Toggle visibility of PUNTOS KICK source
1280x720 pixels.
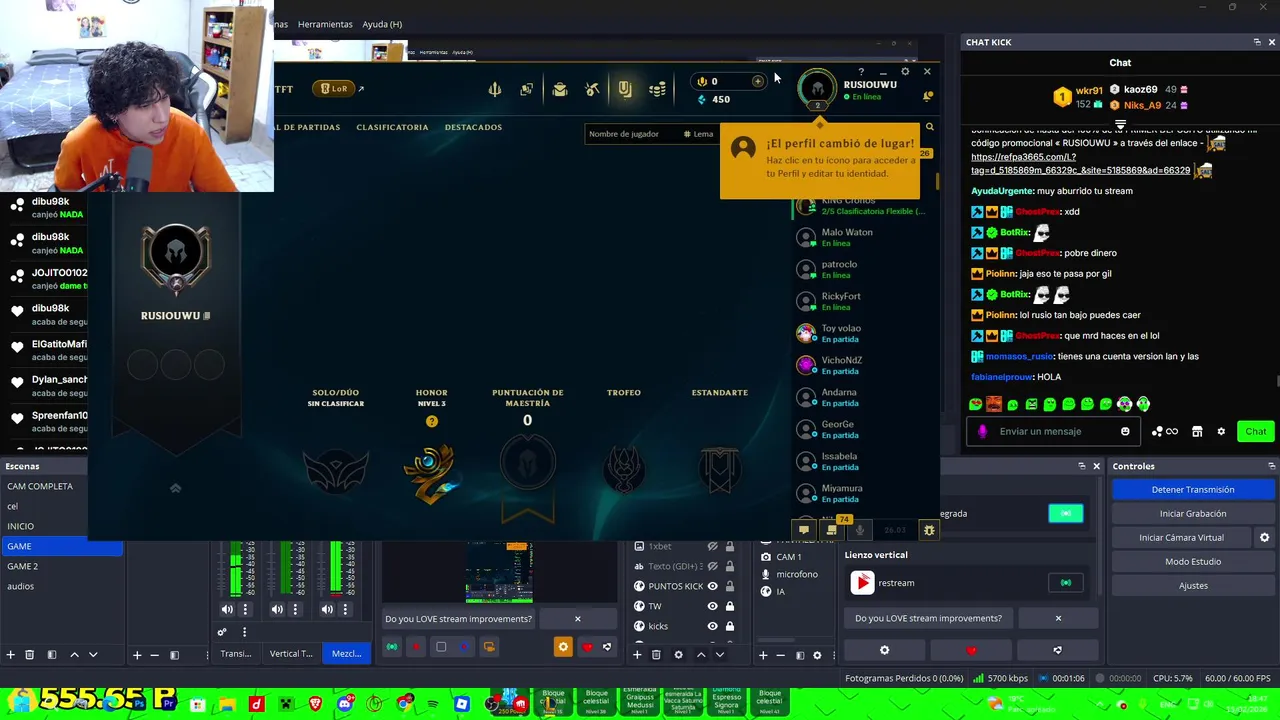713,586
